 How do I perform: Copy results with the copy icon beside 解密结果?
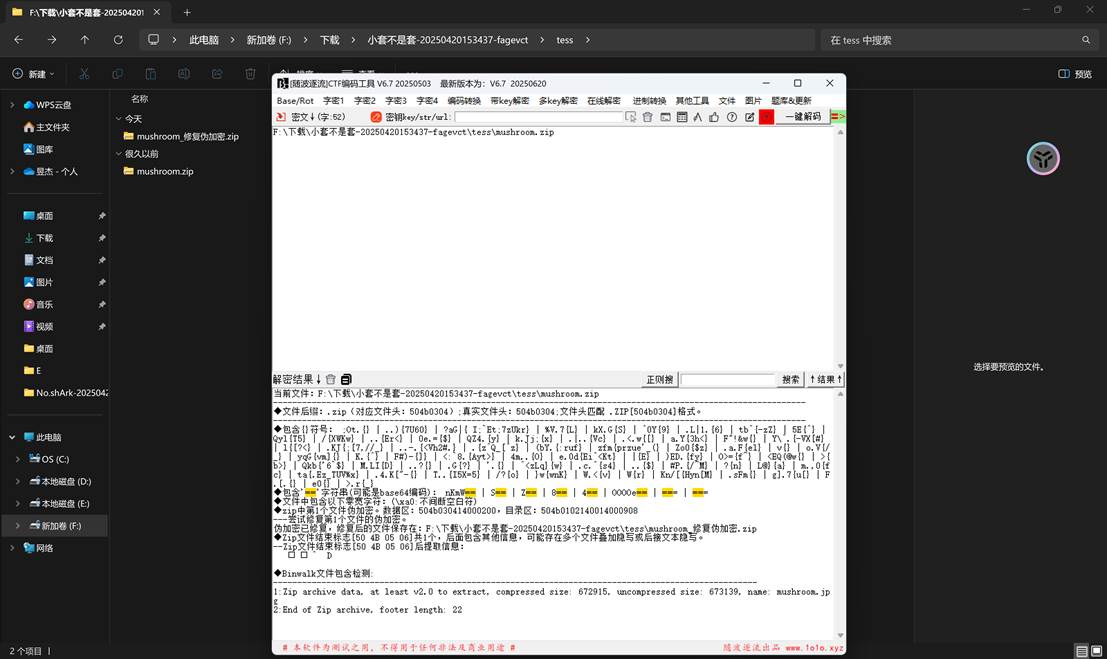pos(346,379)
